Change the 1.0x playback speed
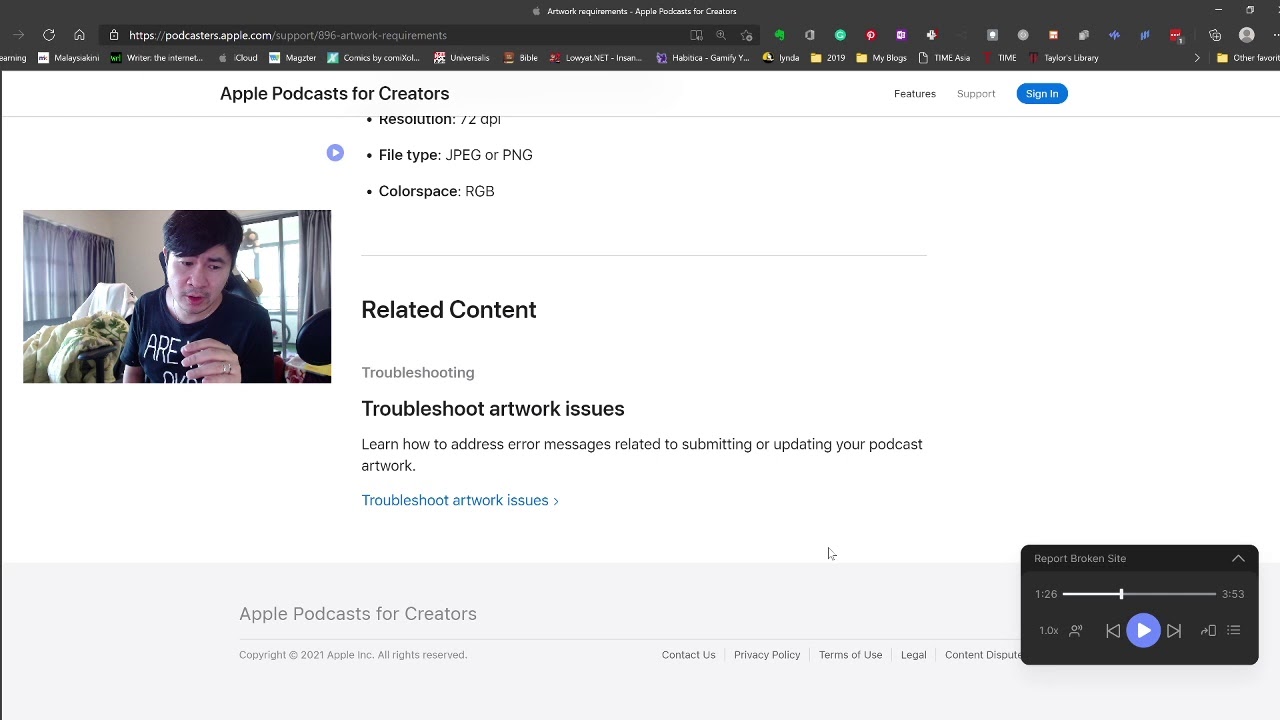The height and width of the screenshot is (720, 1280). pyautogui.click(x=1048, y=631)
